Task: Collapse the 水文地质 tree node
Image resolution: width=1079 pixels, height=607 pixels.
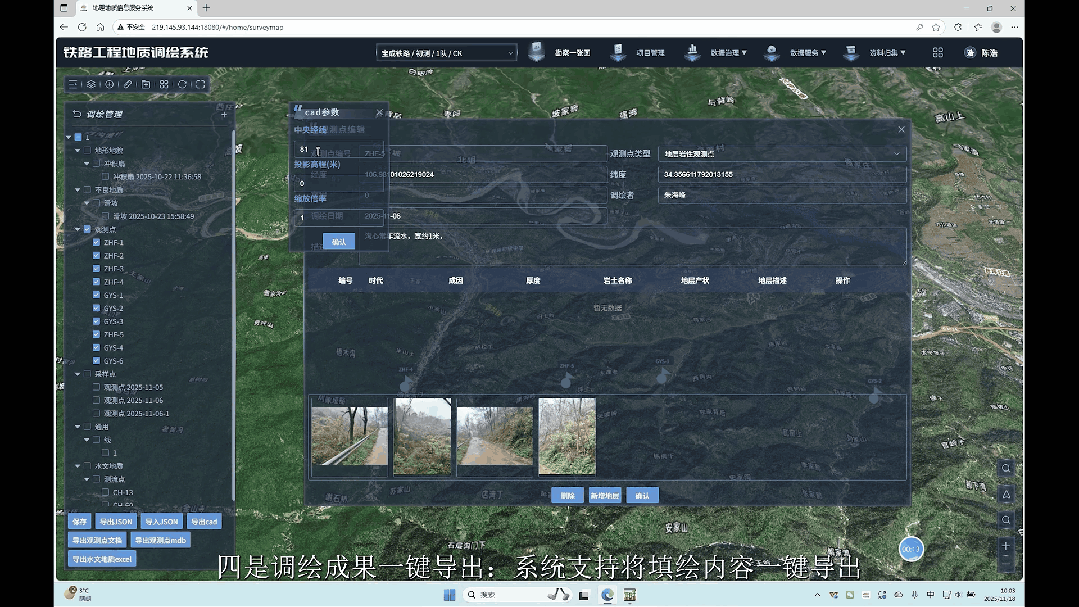Action: pyautogui.click(x=78, y=466)
